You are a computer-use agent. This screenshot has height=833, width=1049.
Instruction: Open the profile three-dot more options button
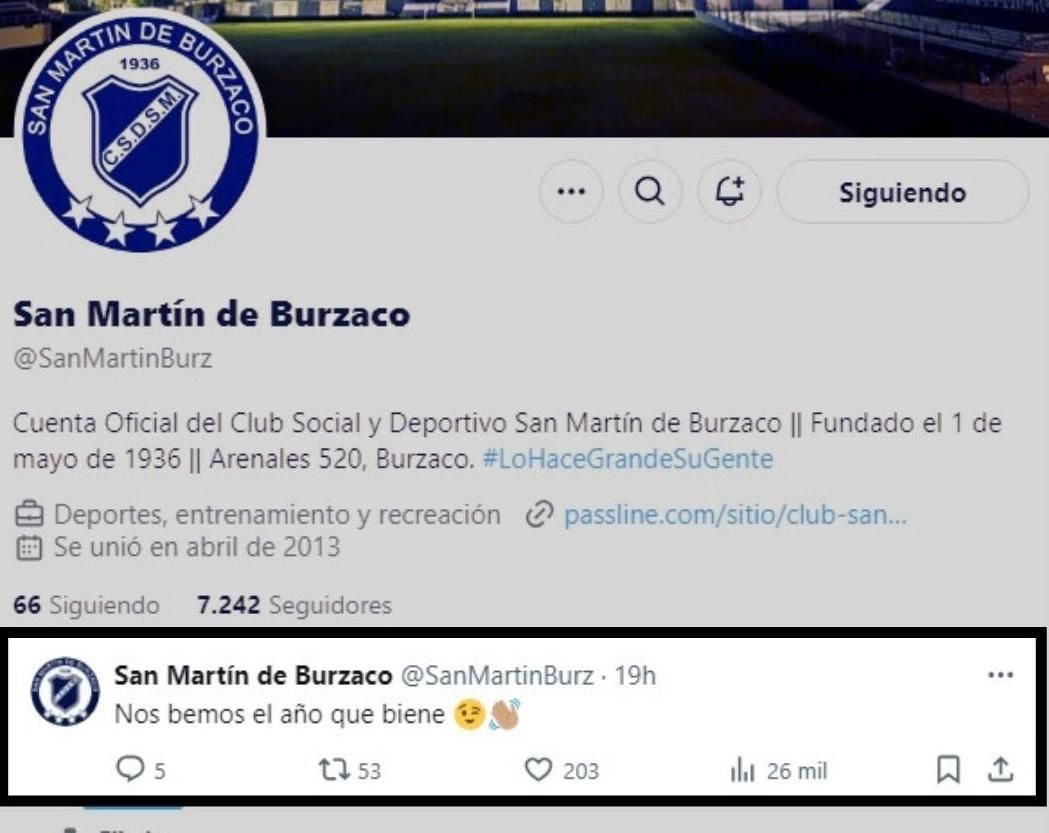571,192
